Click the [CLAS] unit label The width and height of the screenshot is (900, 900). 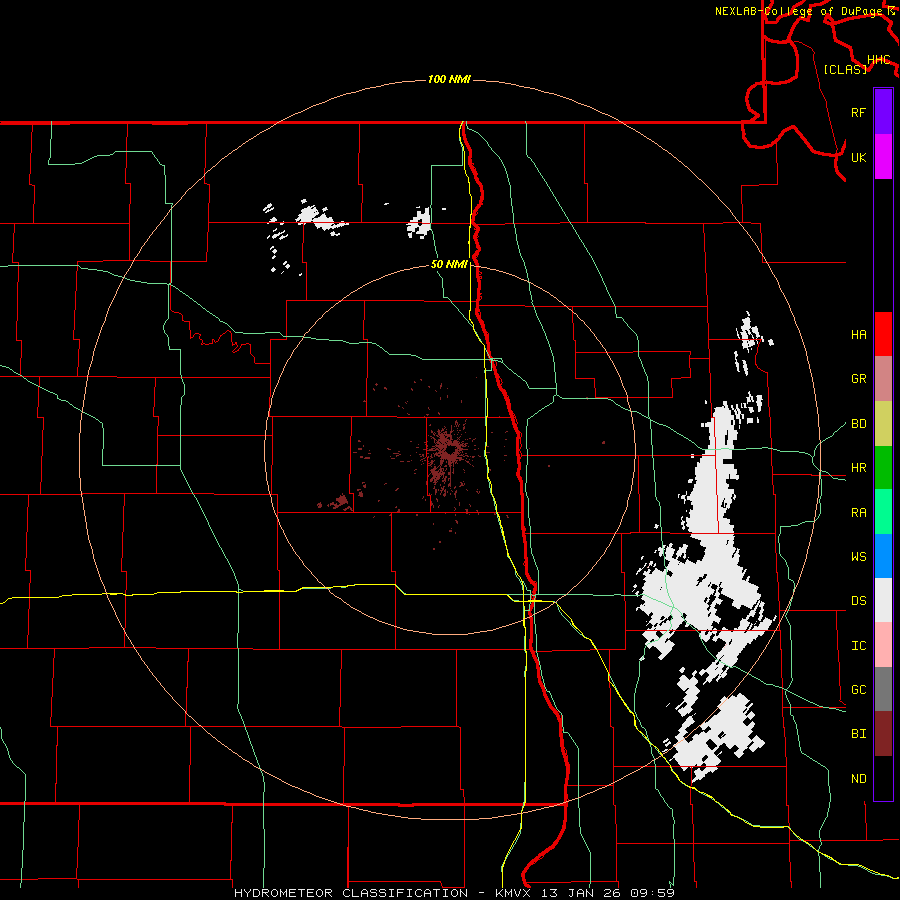(845, 69)
